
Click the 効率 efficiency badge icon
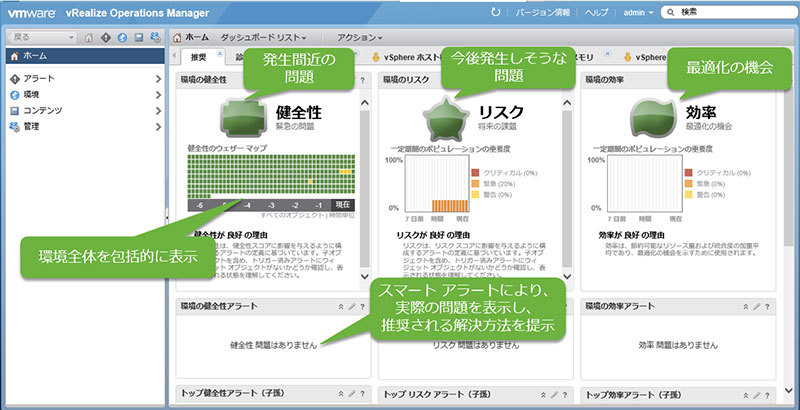coord(653,118)
